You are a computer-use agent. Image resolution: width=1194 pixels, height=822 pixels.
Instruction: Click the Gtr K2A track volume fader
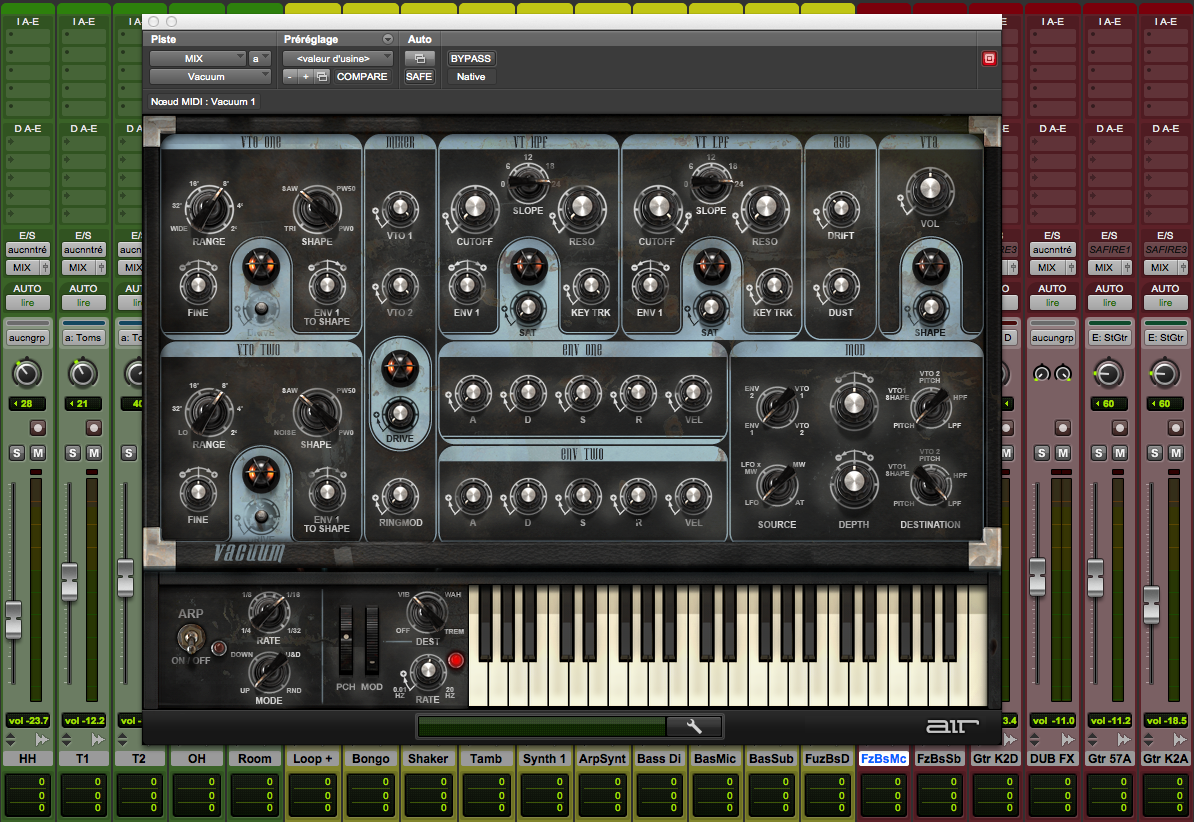1151,603
